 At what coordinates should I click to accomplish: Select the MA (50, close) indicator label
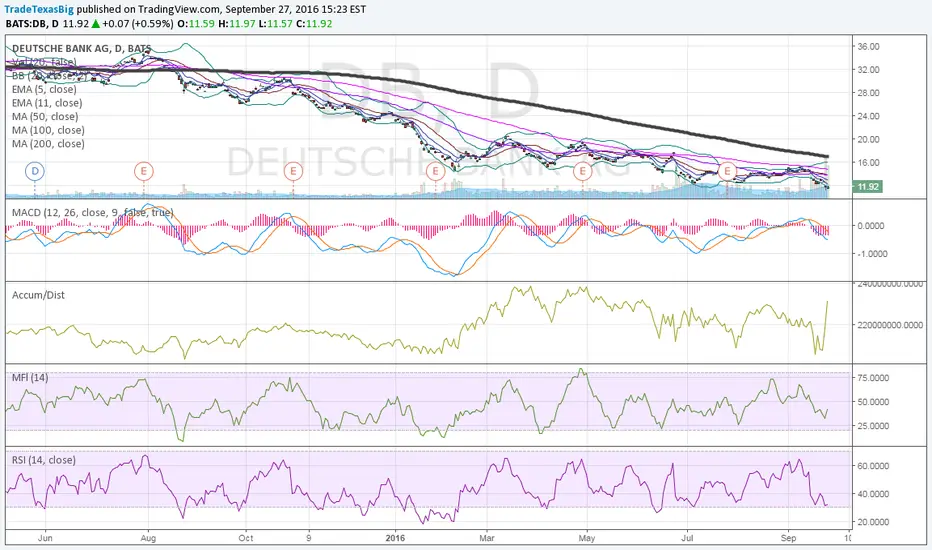[x=45, y=117]
